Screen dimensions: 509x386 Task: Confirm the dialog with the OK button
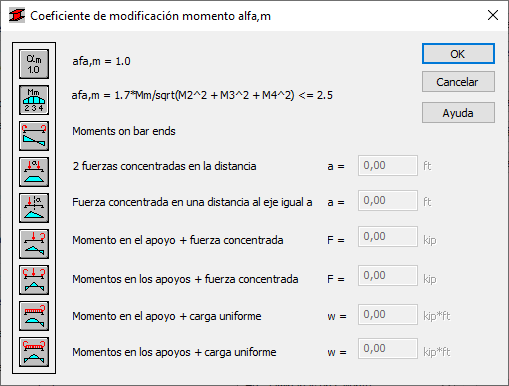pyautogui.click(x=458, y=54)
